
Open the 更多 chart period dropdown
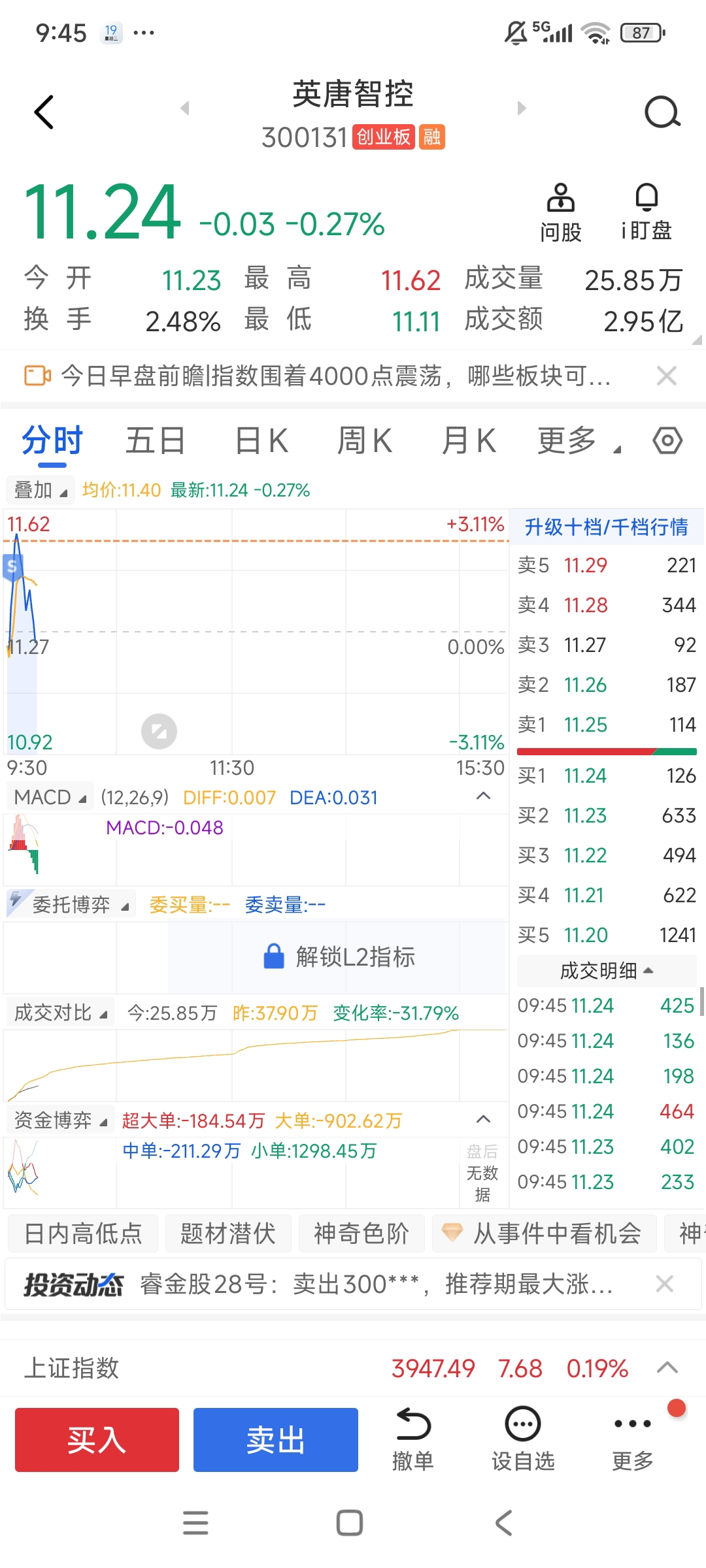click(579, 440)
